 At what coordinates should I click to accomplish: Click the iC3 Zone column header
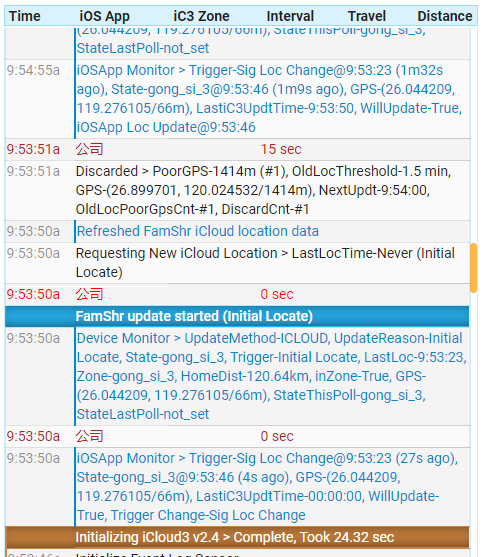(201, 16)
